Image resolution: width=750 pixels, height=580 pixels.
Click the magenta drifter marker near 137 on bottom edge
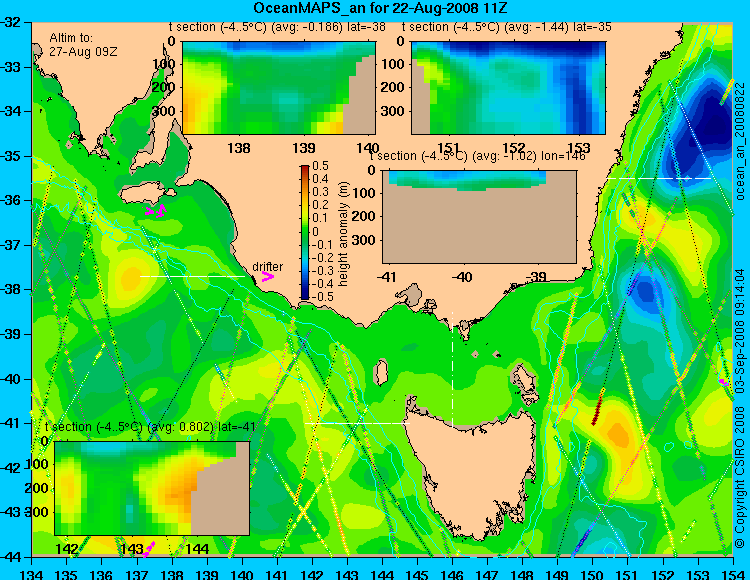(149, 549)
